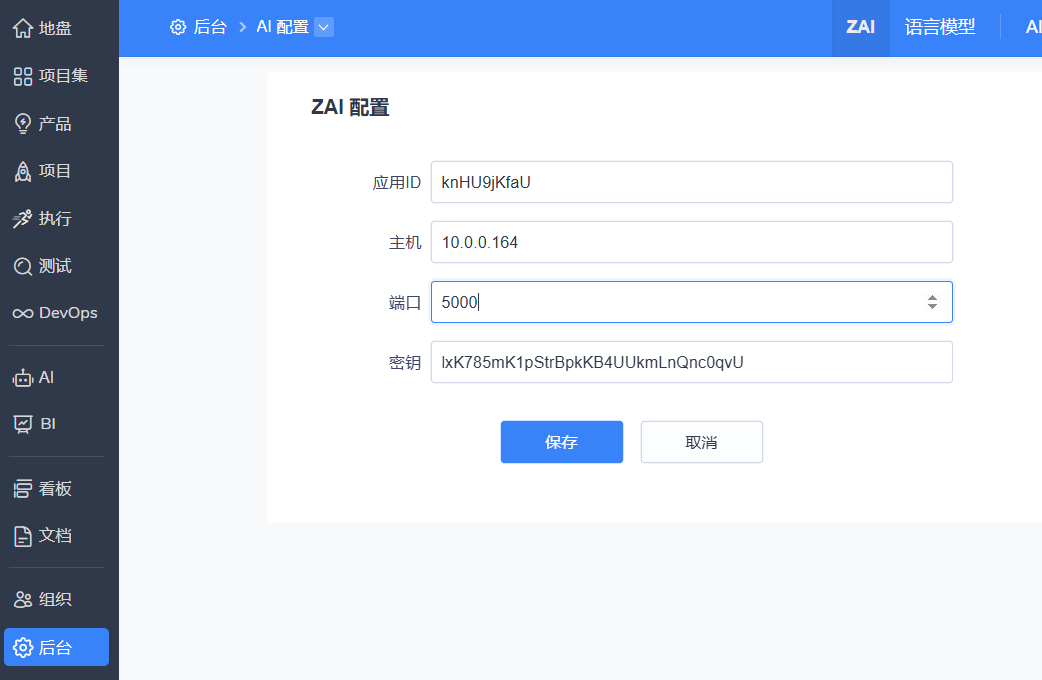The image size is (1042, 680).
Task: Open the 项目 rocket icon
Action: (x=23, y=171)
